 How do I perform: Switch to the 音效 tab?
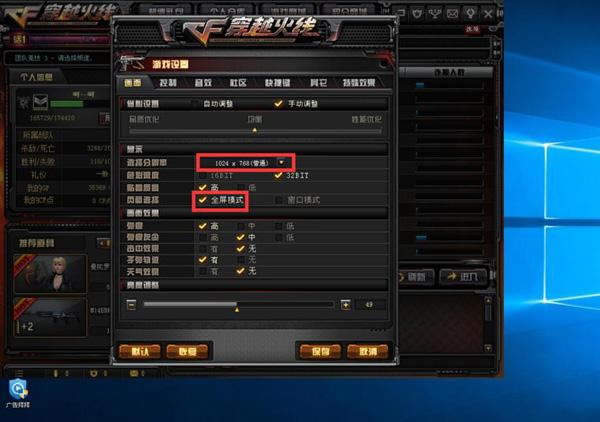(x=203, y=83)
